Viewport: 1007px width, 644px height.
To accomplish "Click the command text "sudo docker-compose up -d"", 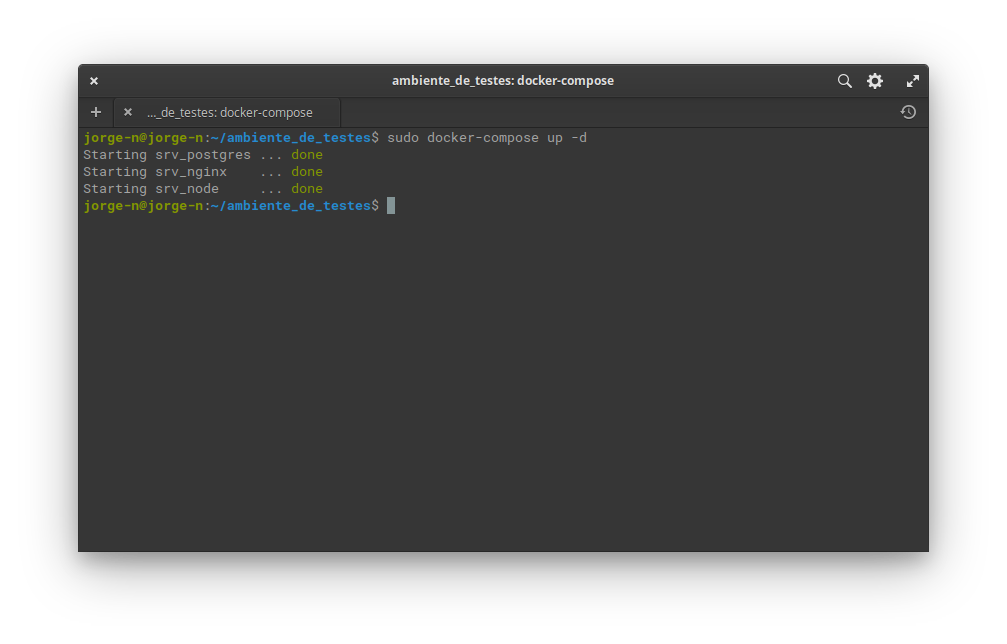I will pos(487,138).
